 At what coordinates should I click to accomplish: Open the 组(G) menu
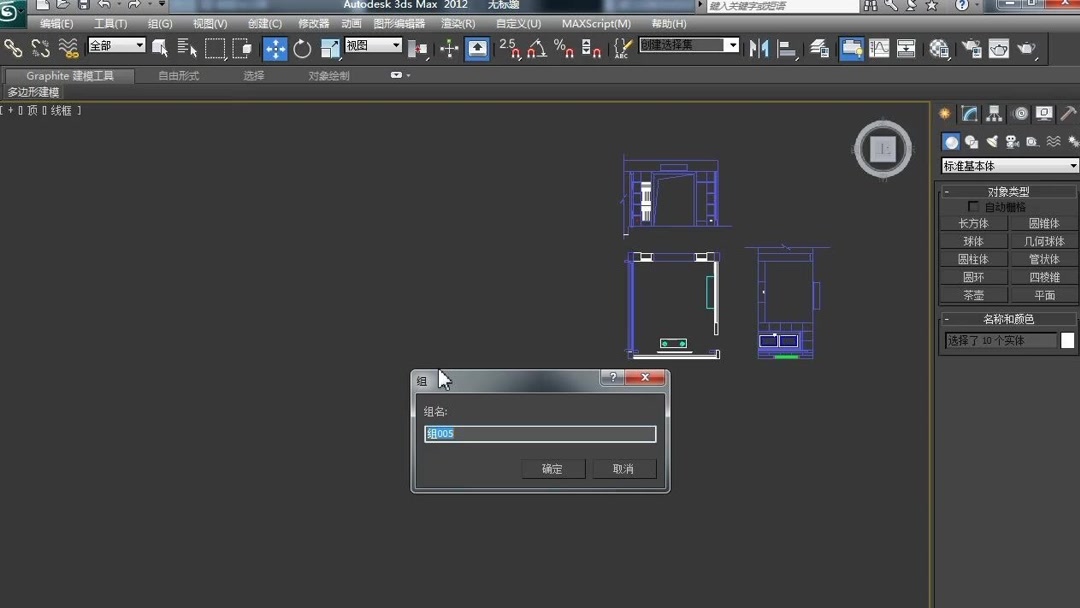[160, 23]
